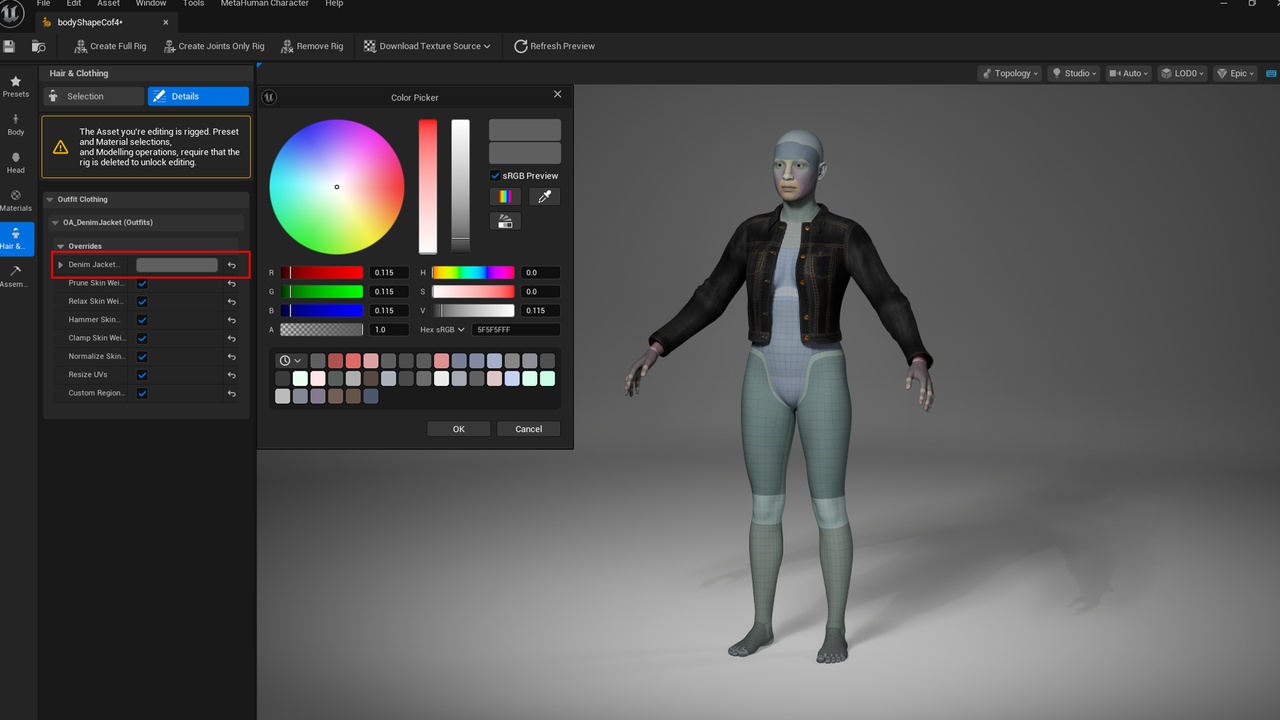The height and width of the screenshot is (720, 1280).
Task: Reset the Custom Region value
Action: click(232, 393)
